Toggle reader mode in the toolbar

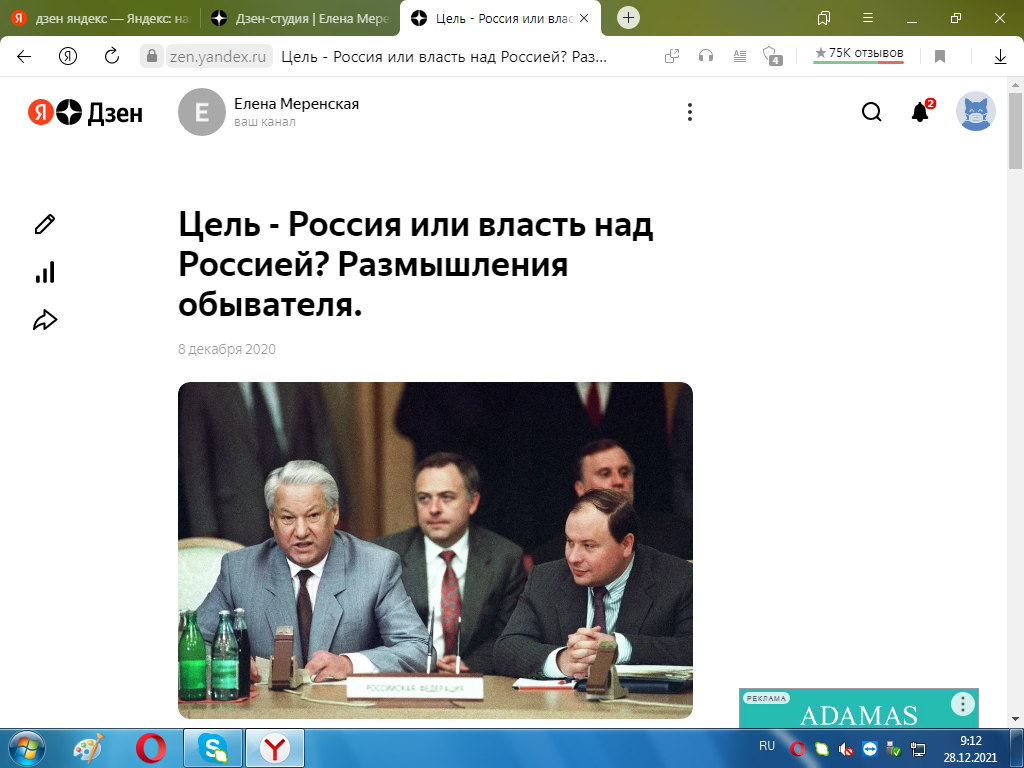[x=739, y=57]
